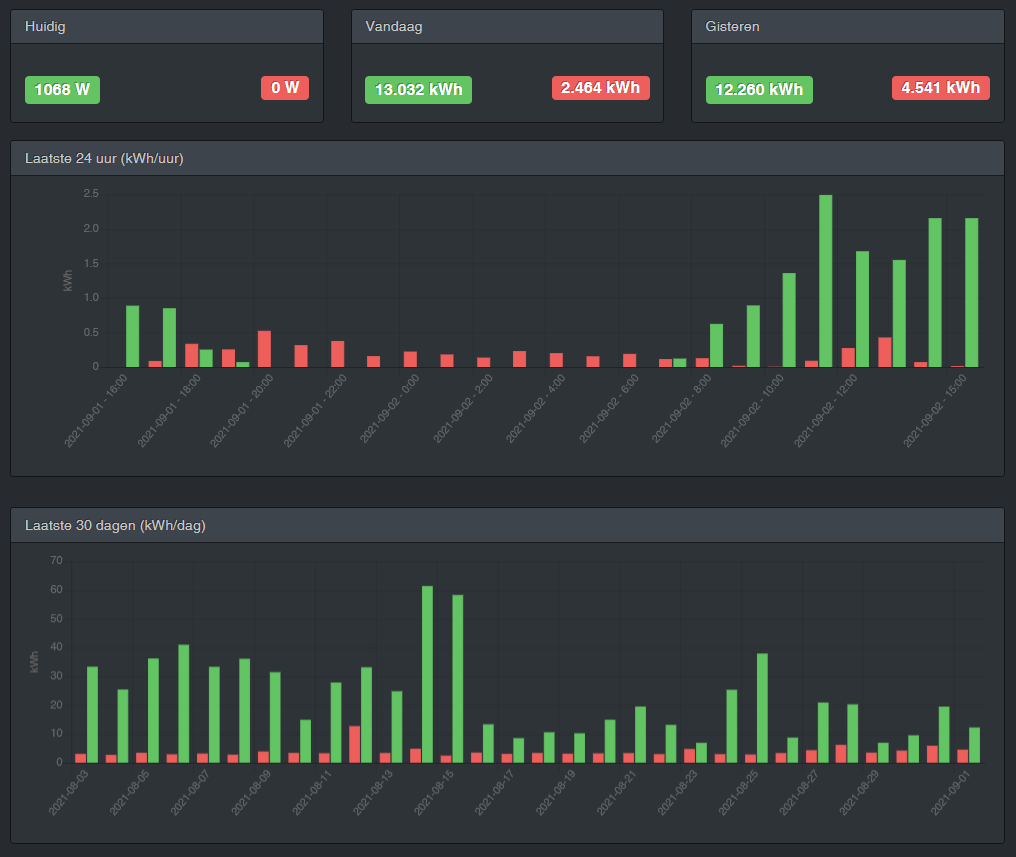
Task: Click the 2021-08-25 date label
Action: 739,793
